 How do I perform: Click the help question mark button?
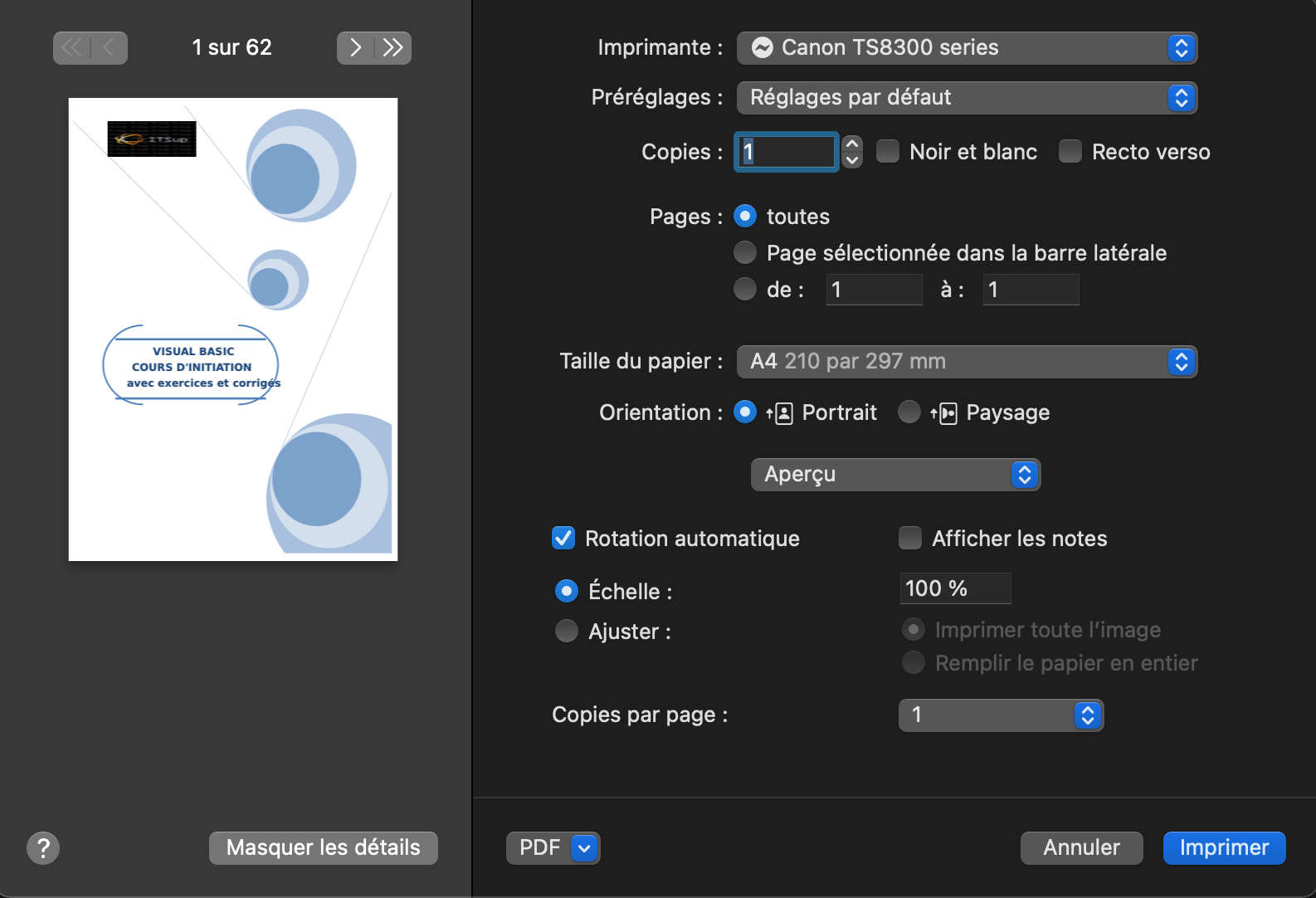coord(43,847)
